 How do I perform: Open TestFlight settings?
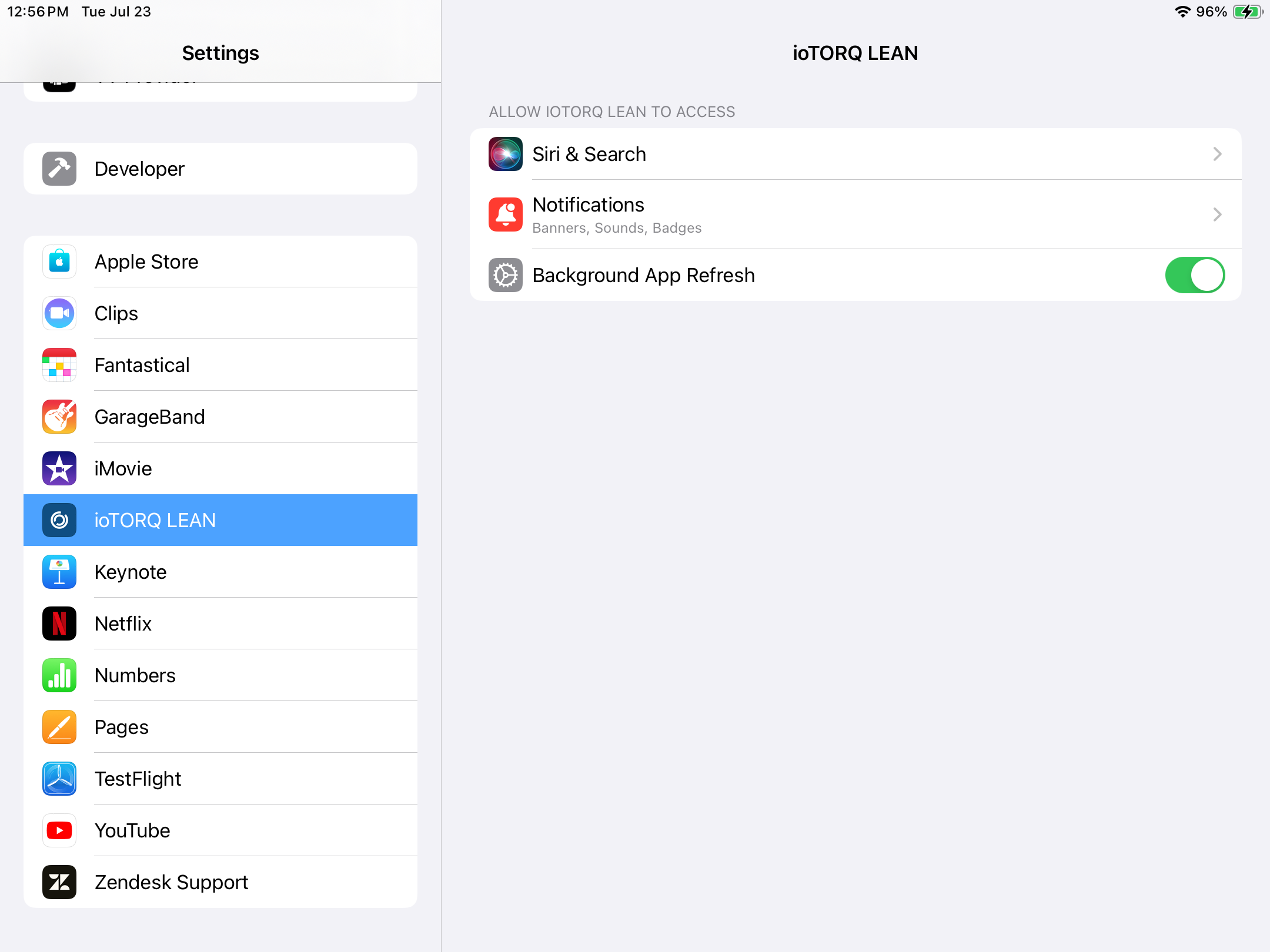[220, 779]
